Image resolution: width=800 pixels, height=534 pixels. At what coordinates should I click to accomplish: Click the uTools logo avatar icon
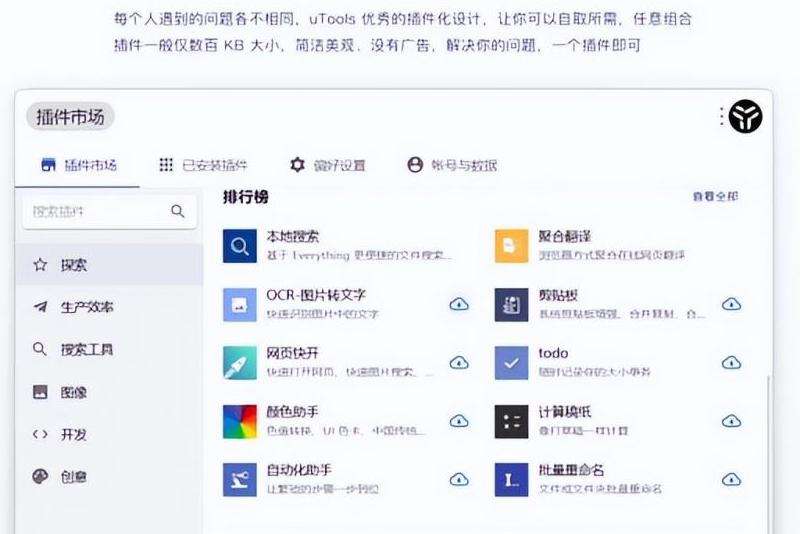coord(745,116)
